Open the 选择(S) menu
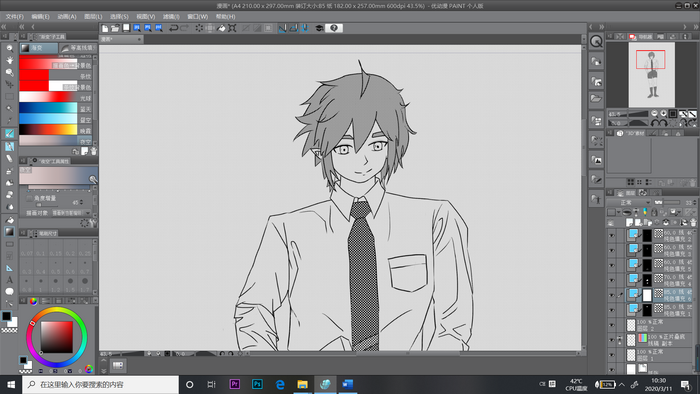Image resolution: width=700 pixels, height=394 pixels. click(x=119, y=17)
